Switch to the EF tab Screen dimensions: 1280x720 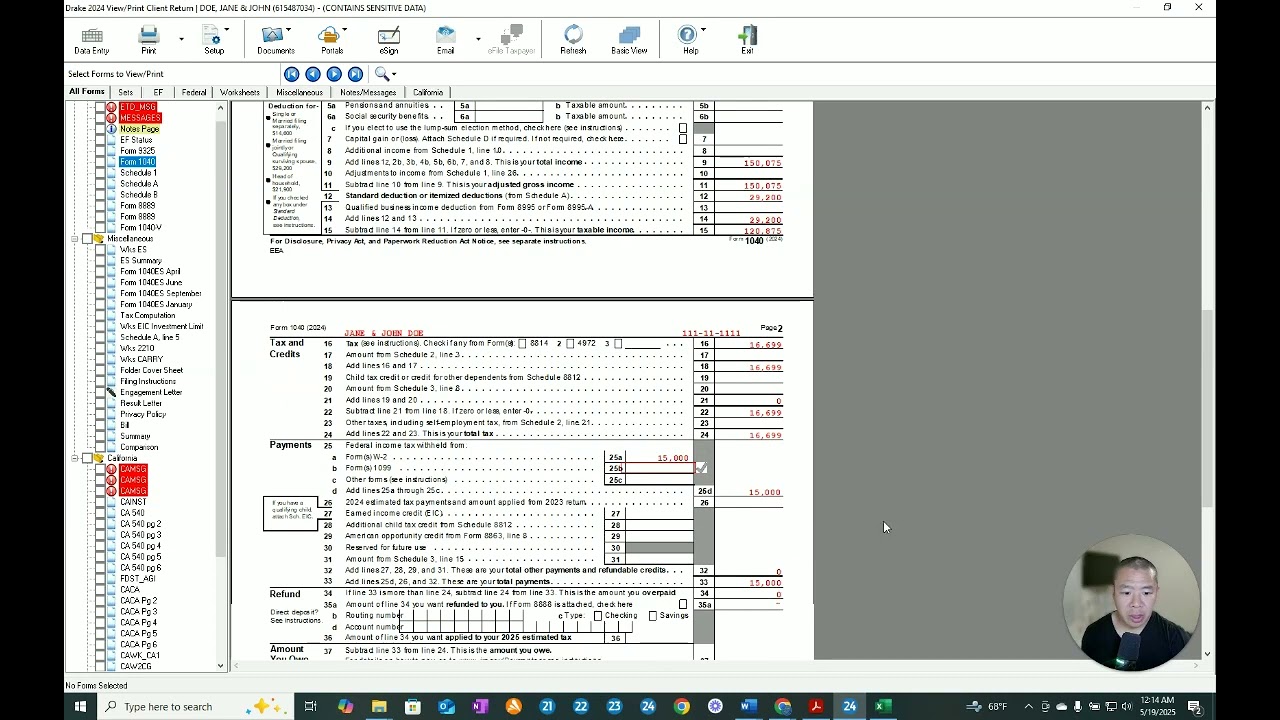[x=158, y=92]
